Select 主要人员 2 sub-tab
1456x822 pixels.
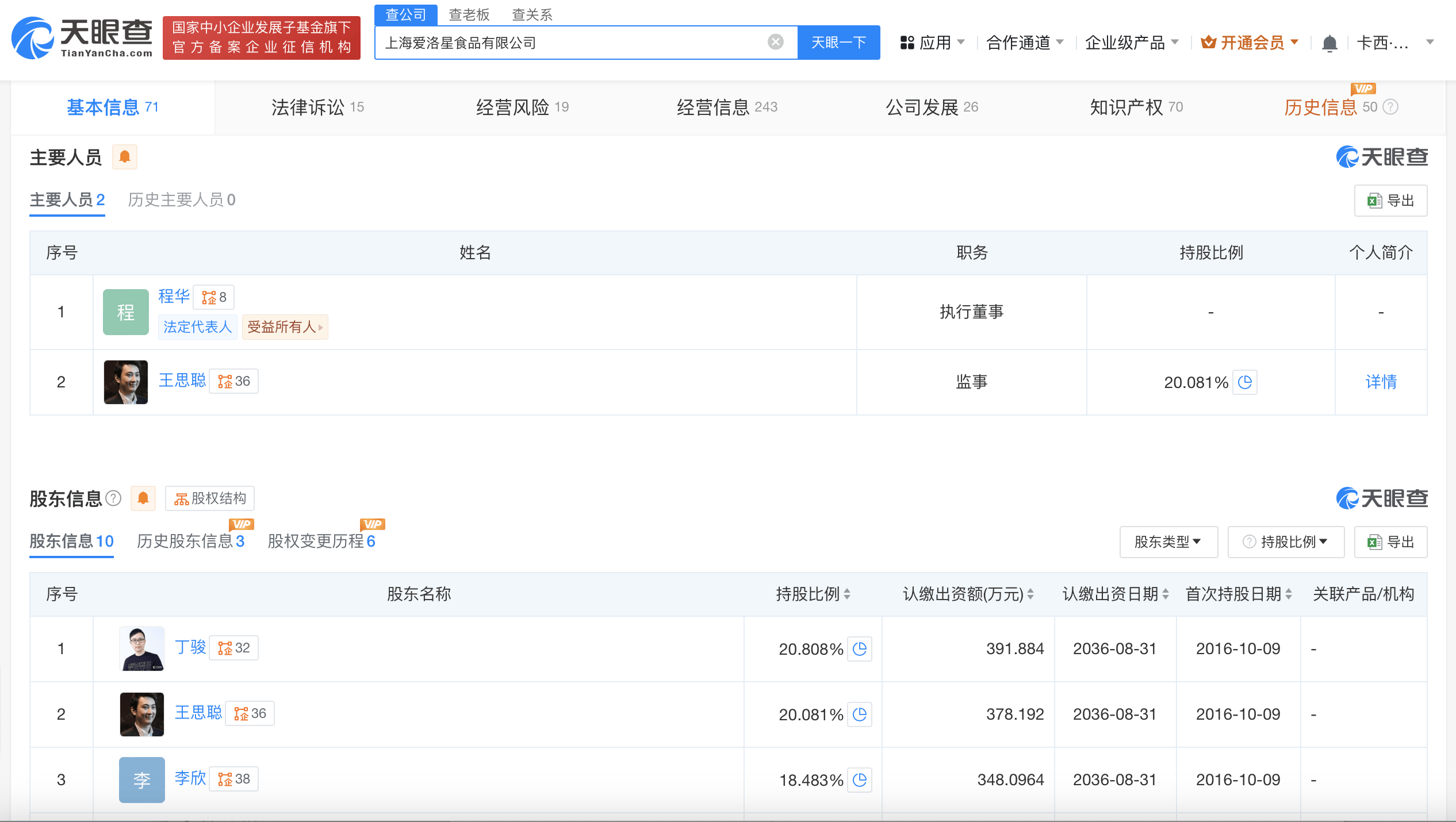click(67, 200)
